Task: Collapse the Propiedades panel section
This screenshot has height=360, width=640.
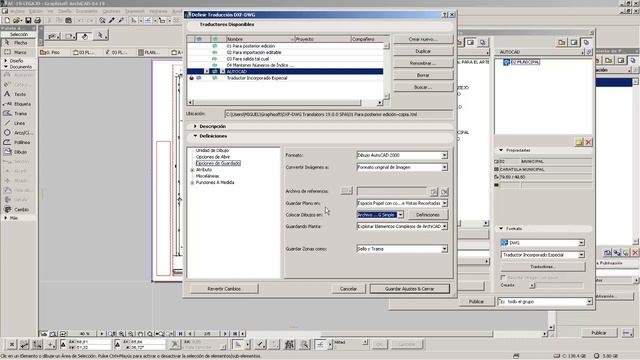Action: (501, 150)
